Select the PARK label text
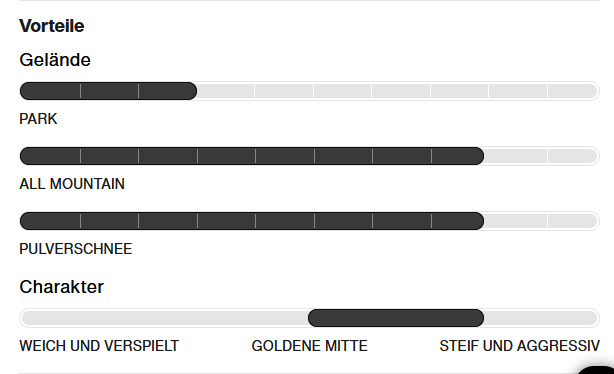 [38, 119]
